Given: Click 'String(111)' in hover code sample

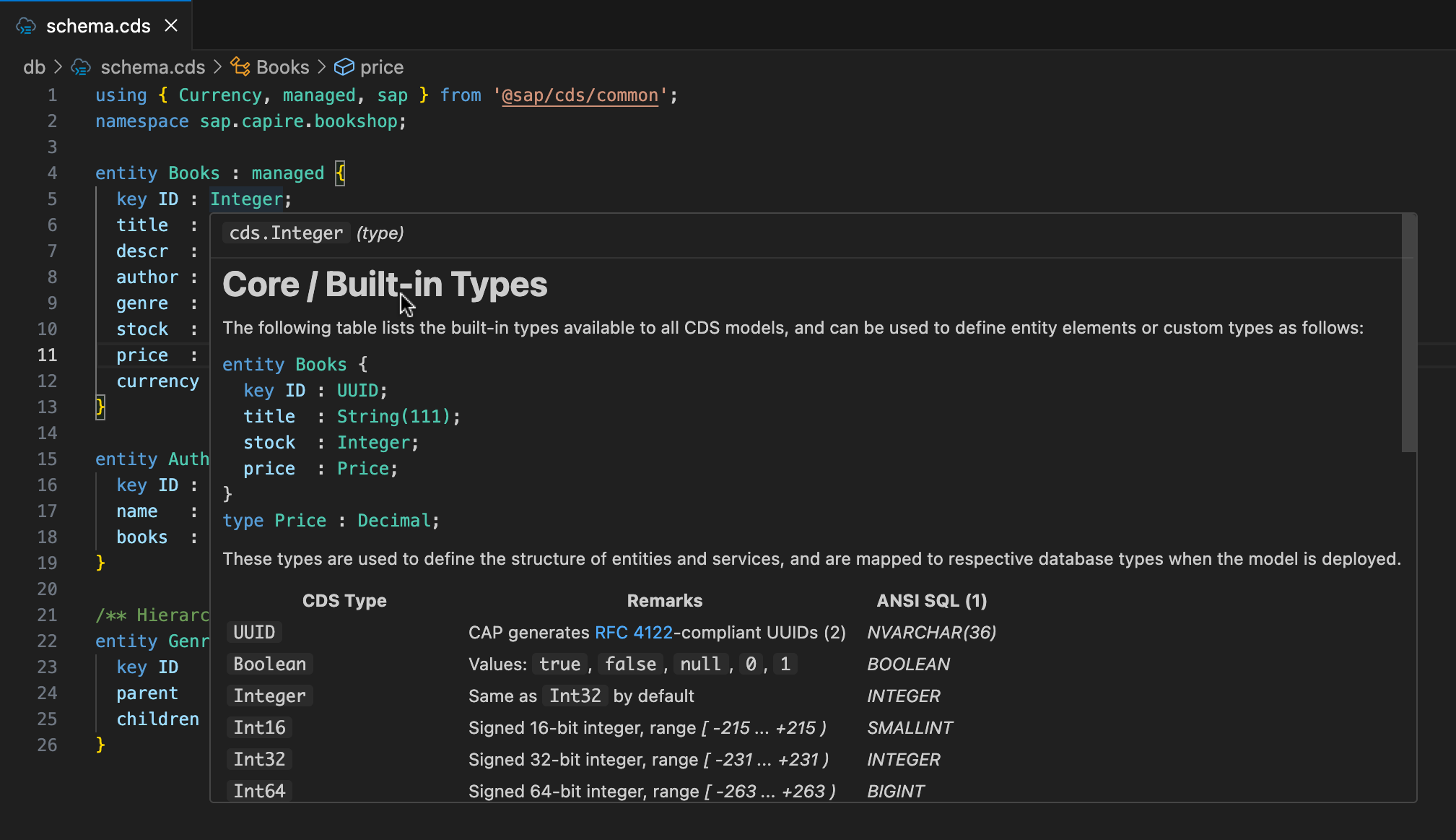Looking at the screenshot, I should pos(394,417).
